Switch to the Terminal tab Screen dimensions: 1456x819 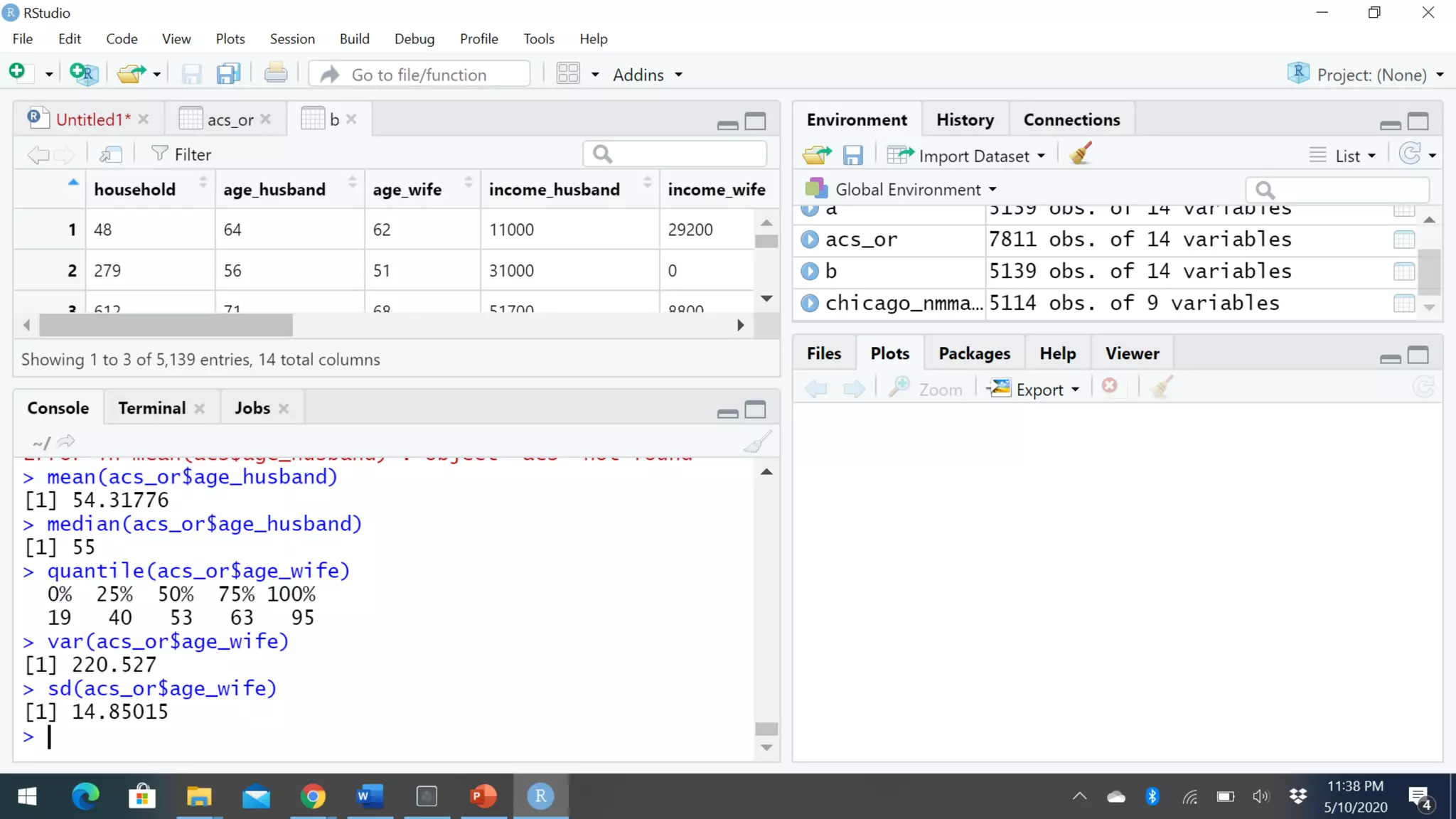coord(152,408)
